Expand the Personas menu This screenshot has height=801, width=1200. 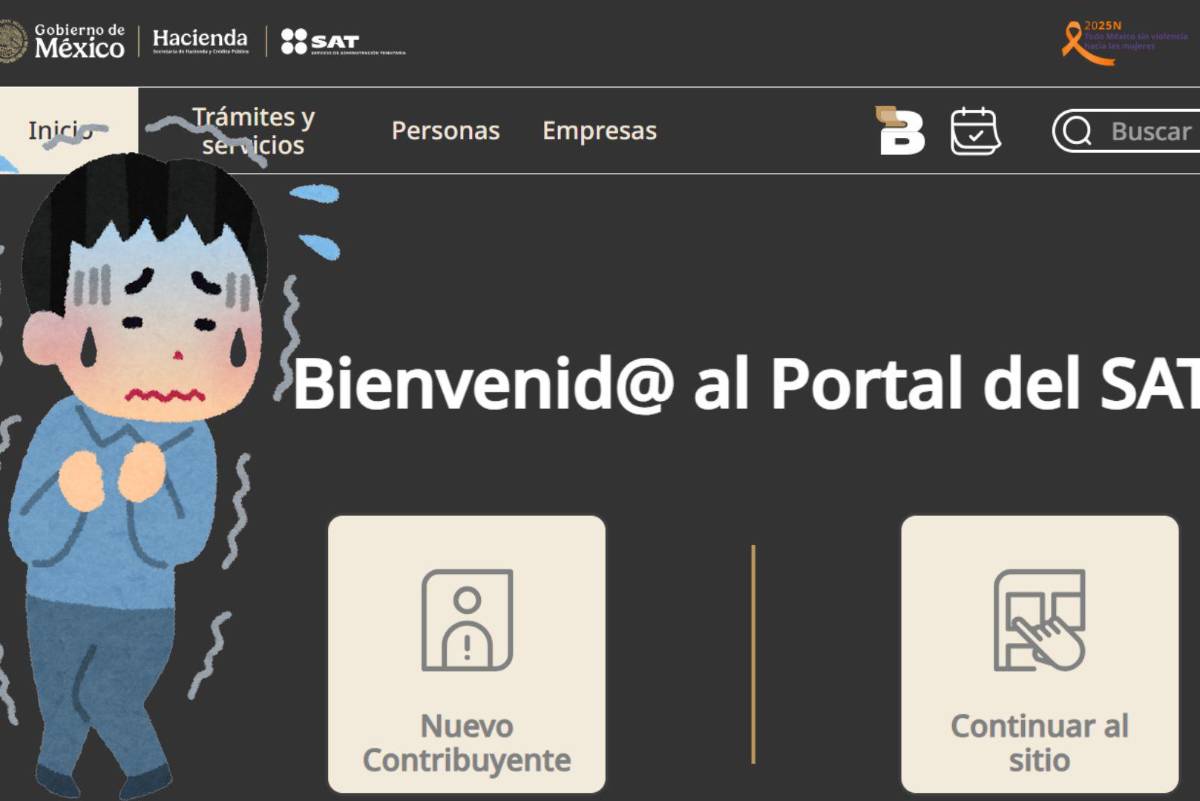pyautogui.click(x=445, y=131)
